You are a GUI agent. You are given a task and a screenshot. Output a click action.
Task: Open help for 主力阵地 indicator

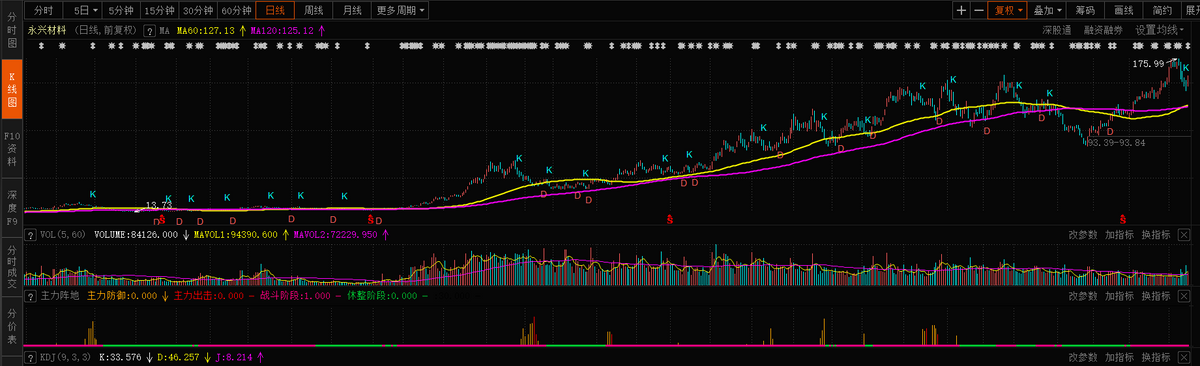pos(30,296)
